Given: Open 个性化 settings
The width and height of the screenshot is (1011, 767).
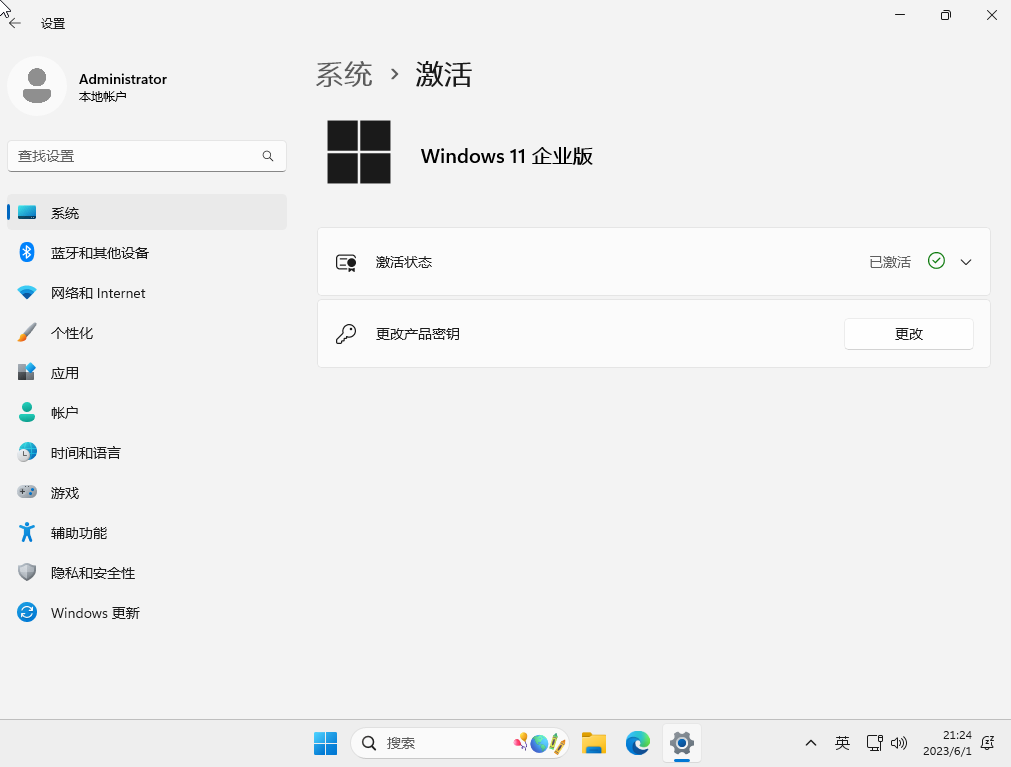Looking at the screenshot, I should pos(146,333).
